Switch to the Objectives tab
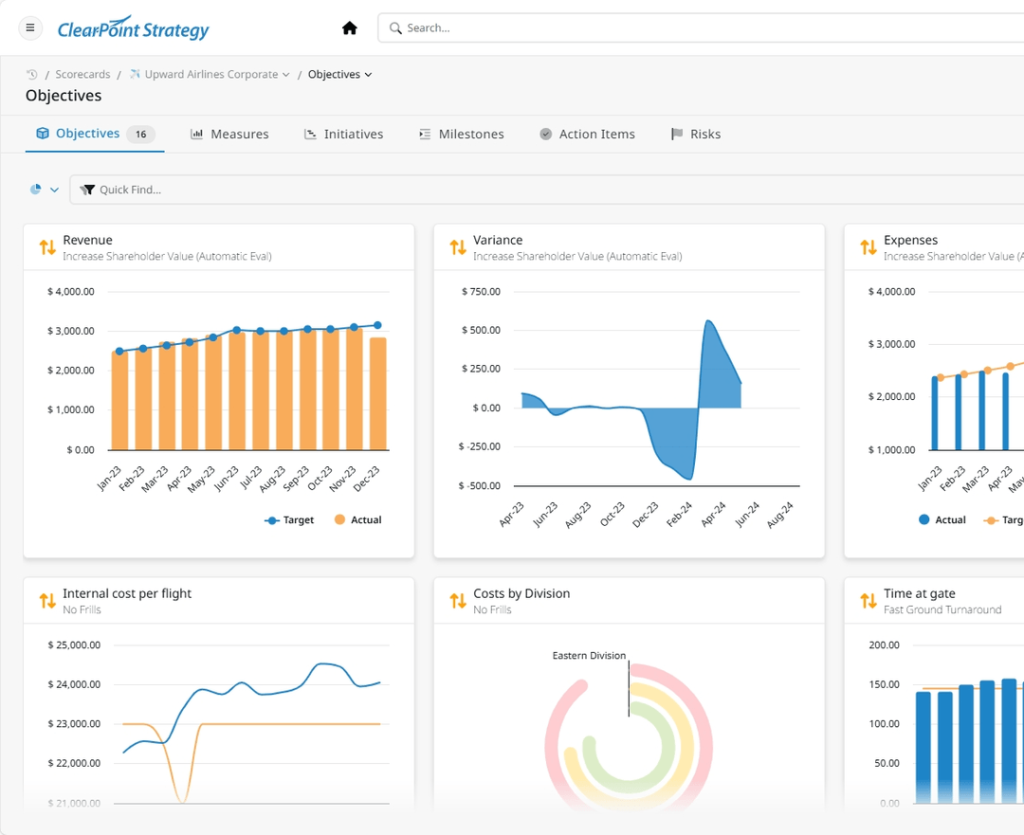1024x835 pixels. [x=95, y=134]
